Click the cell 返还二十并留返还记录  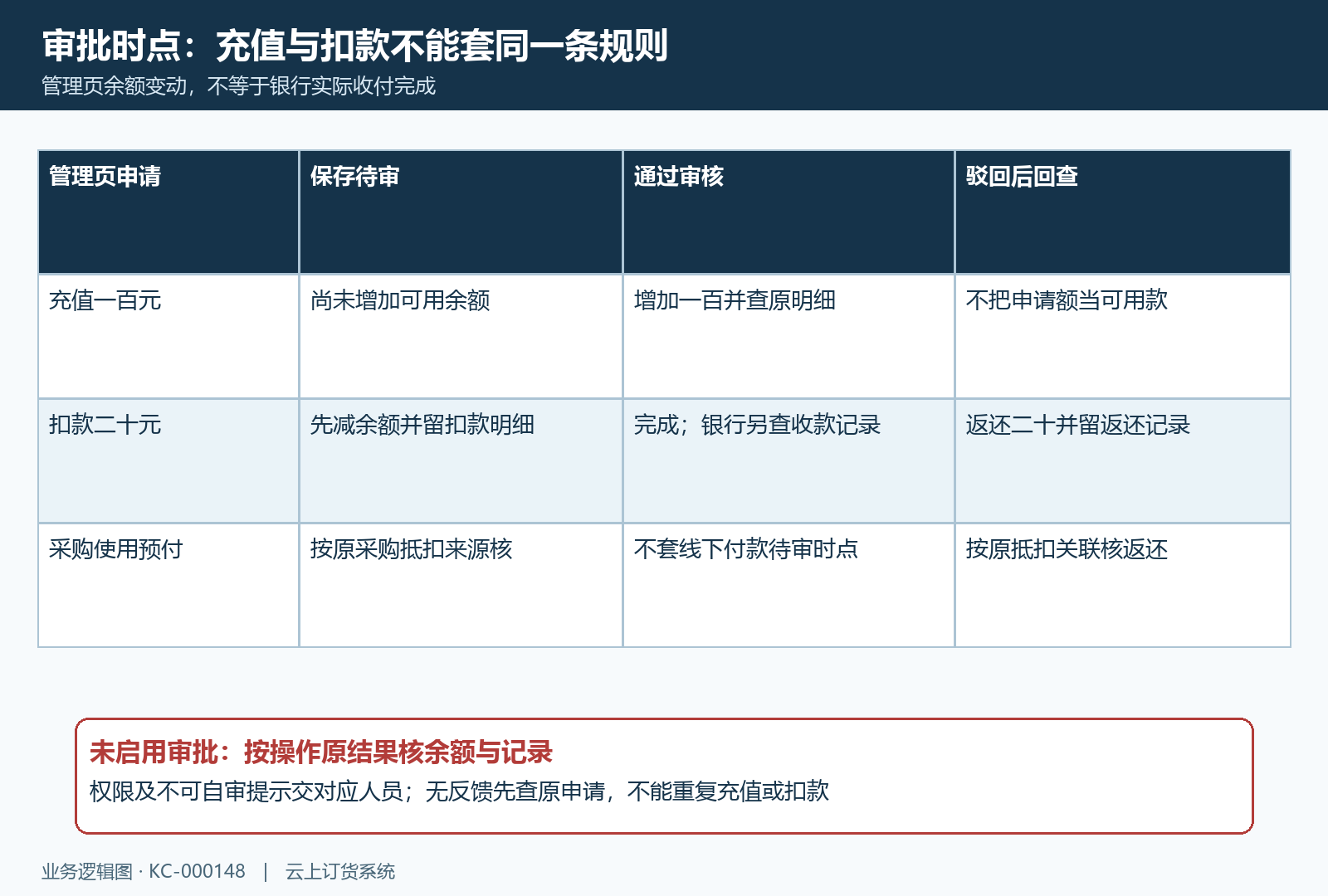[x=1123, y=461]
